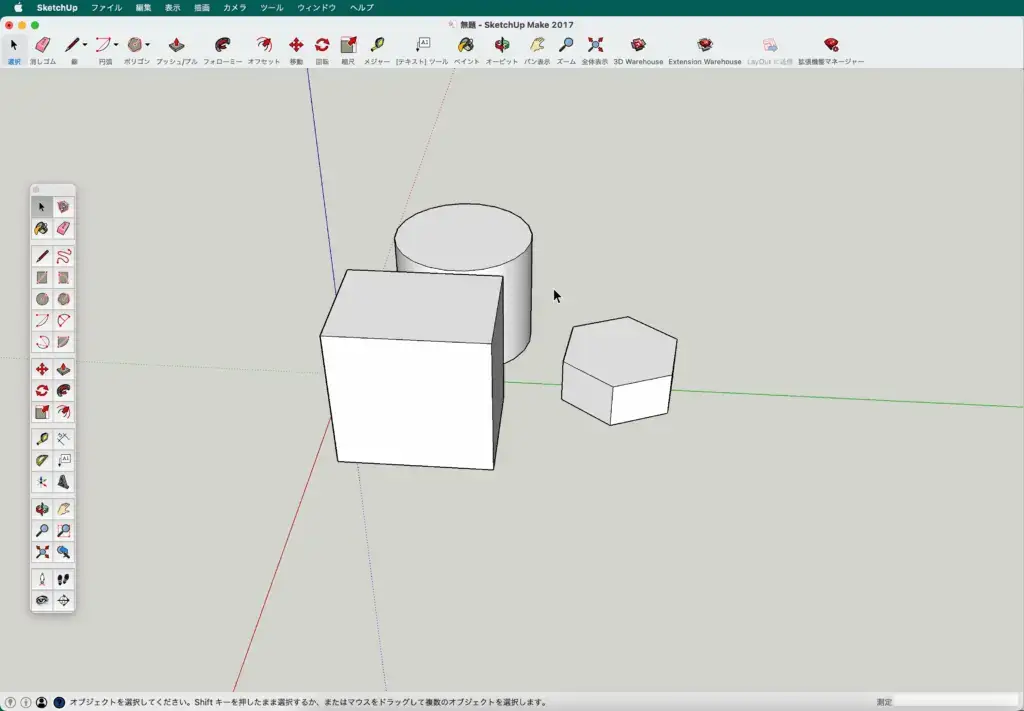Open the ウィンドウ menu
1024x711 pixels.
(x=316, y=7)
